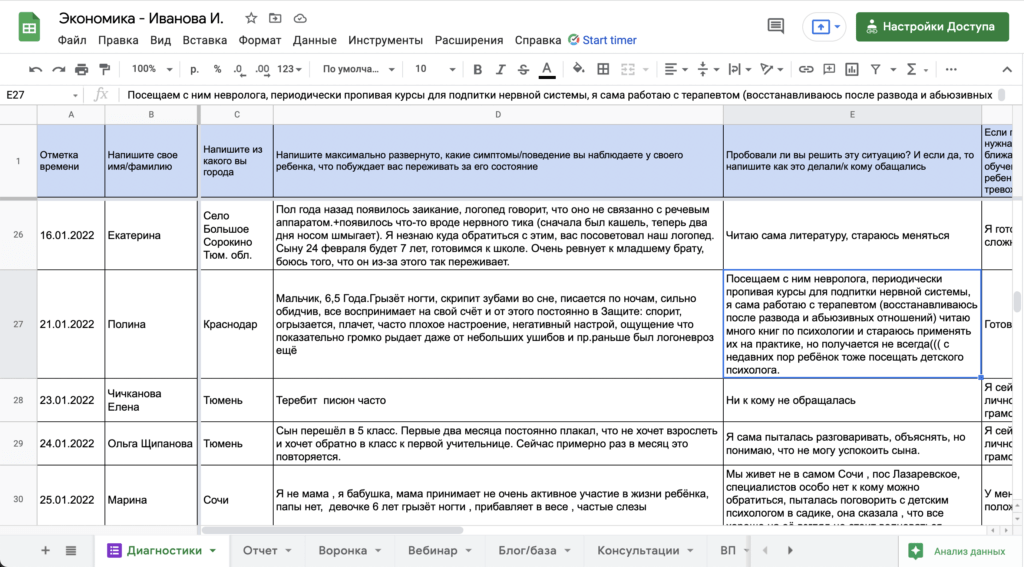Open the Формат menu
This screenshot has height=567, width=1024.
[259, 40]
